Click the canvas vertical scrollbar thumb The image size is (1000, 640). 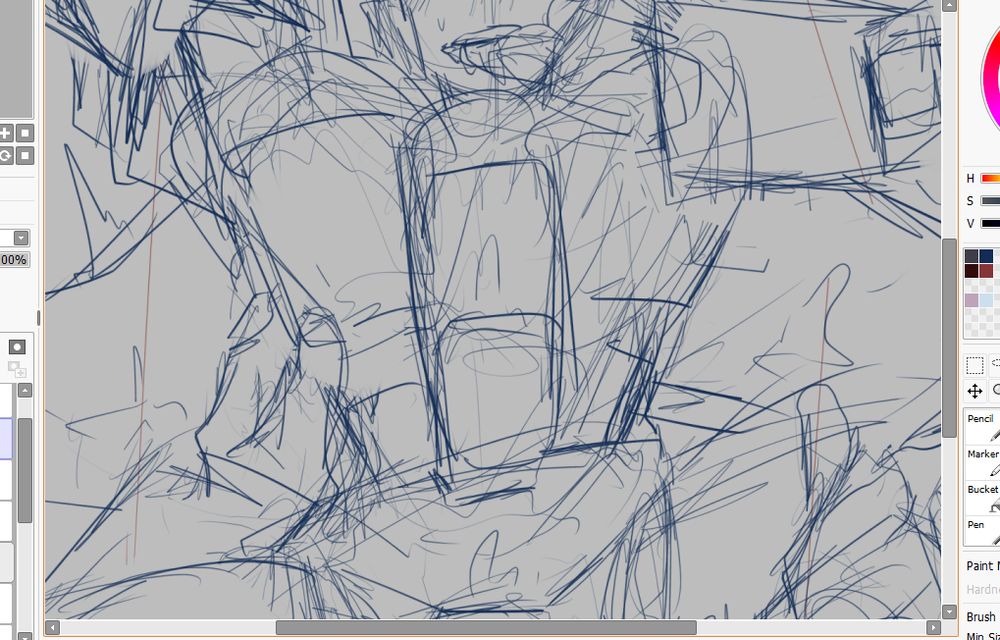[x=950, y=338]
